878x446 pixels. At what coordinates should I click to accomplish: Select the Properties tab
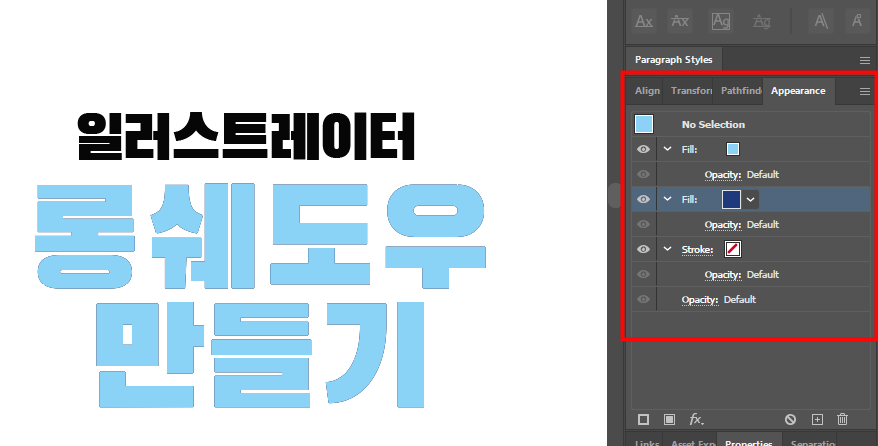[x=749, y=442]
